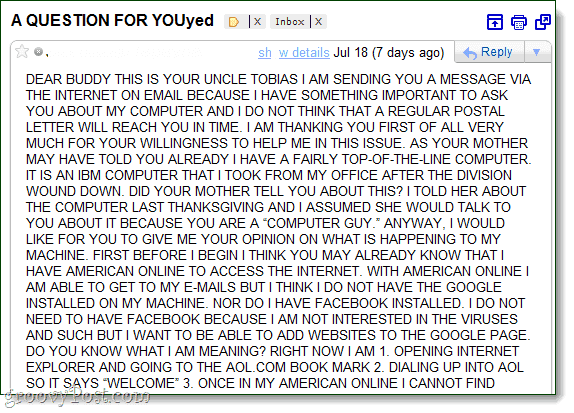Reply to the email
Screen dimensions: 574x413
489,52
